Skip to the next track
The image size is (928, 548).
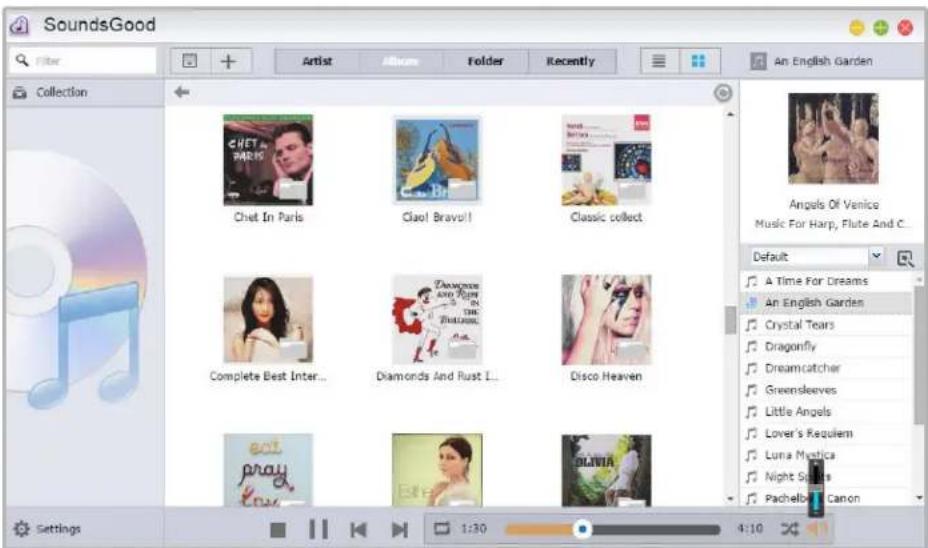coord(399,529)
